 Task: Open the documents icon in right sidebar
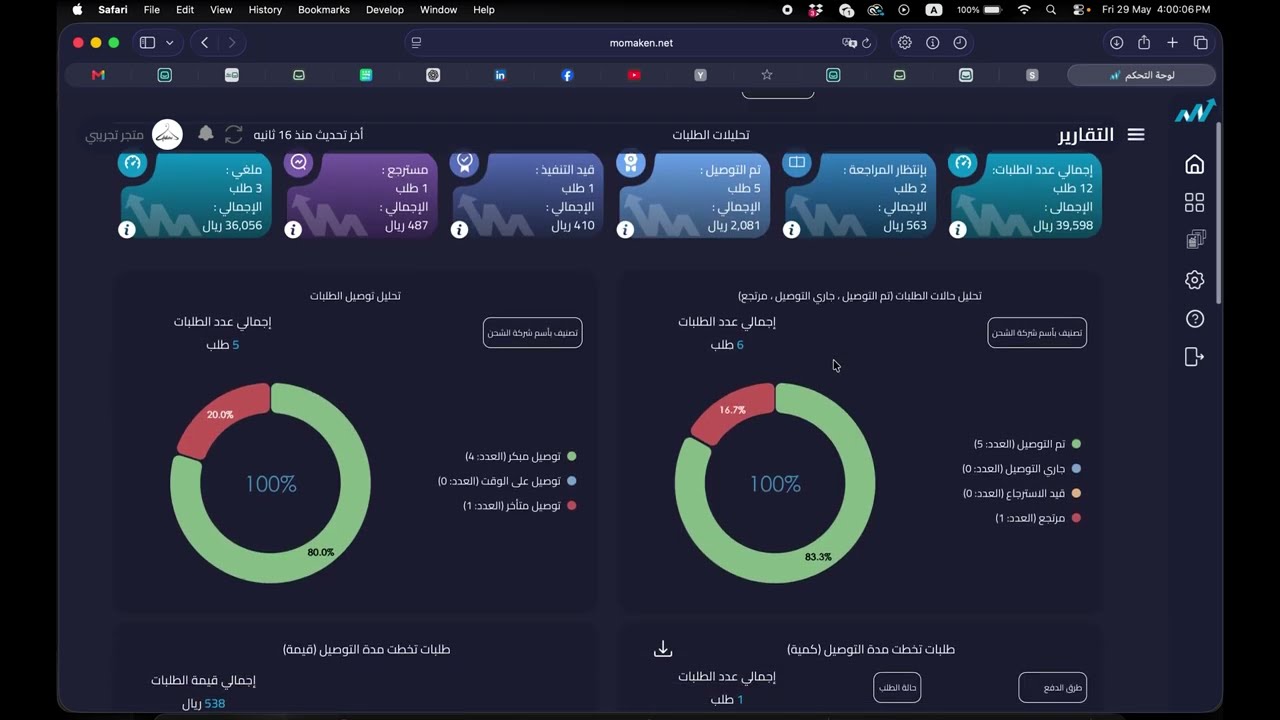click(x=1195, y=240)
